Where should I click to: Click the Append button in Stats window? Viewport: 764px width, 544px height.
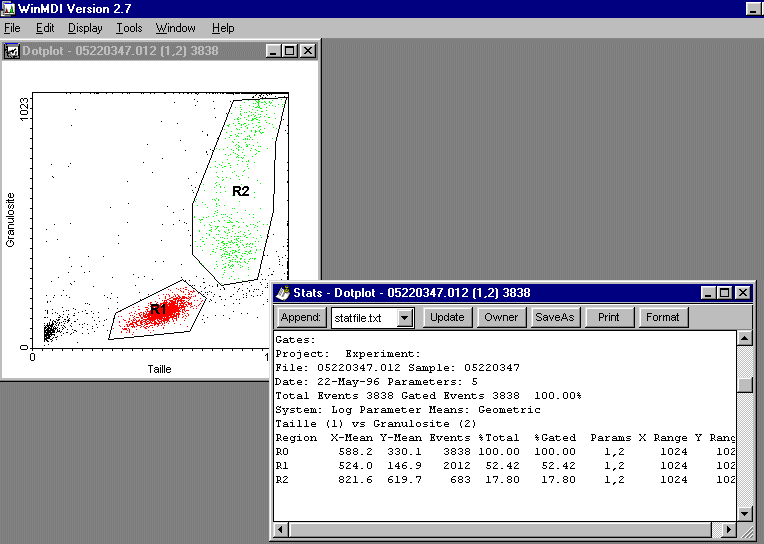tap(300, 318)
